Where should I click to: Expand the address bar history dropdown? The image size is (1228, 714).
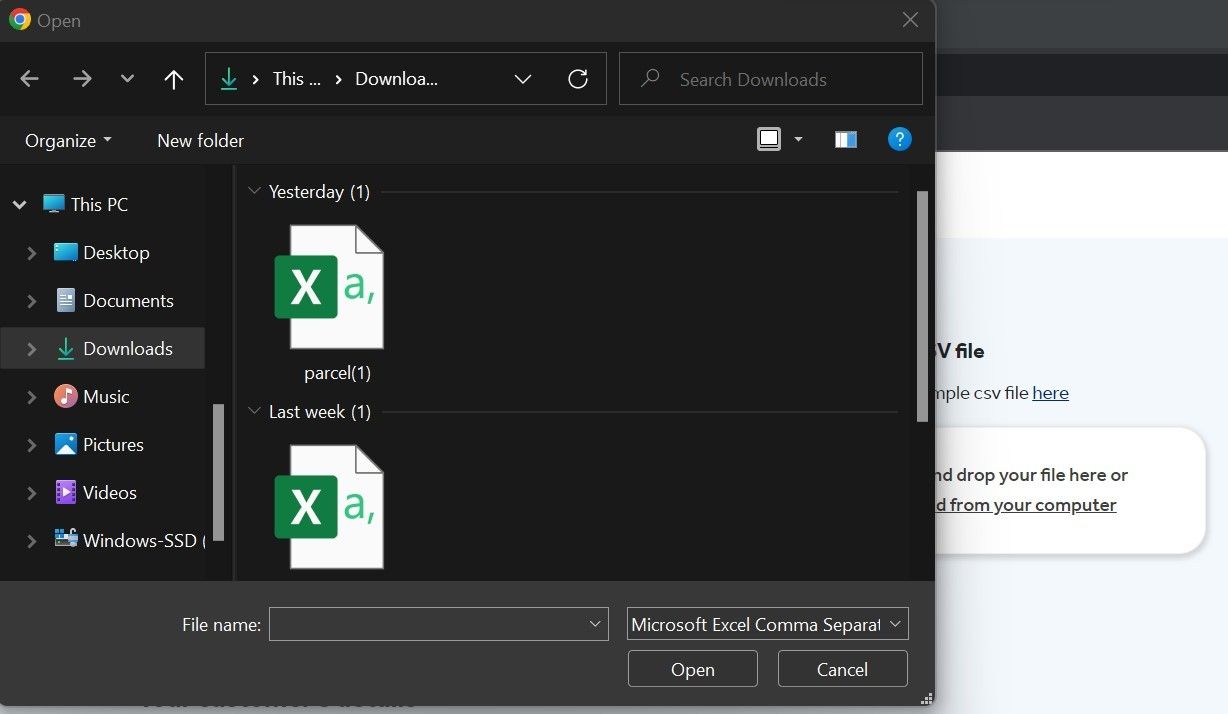523,79
